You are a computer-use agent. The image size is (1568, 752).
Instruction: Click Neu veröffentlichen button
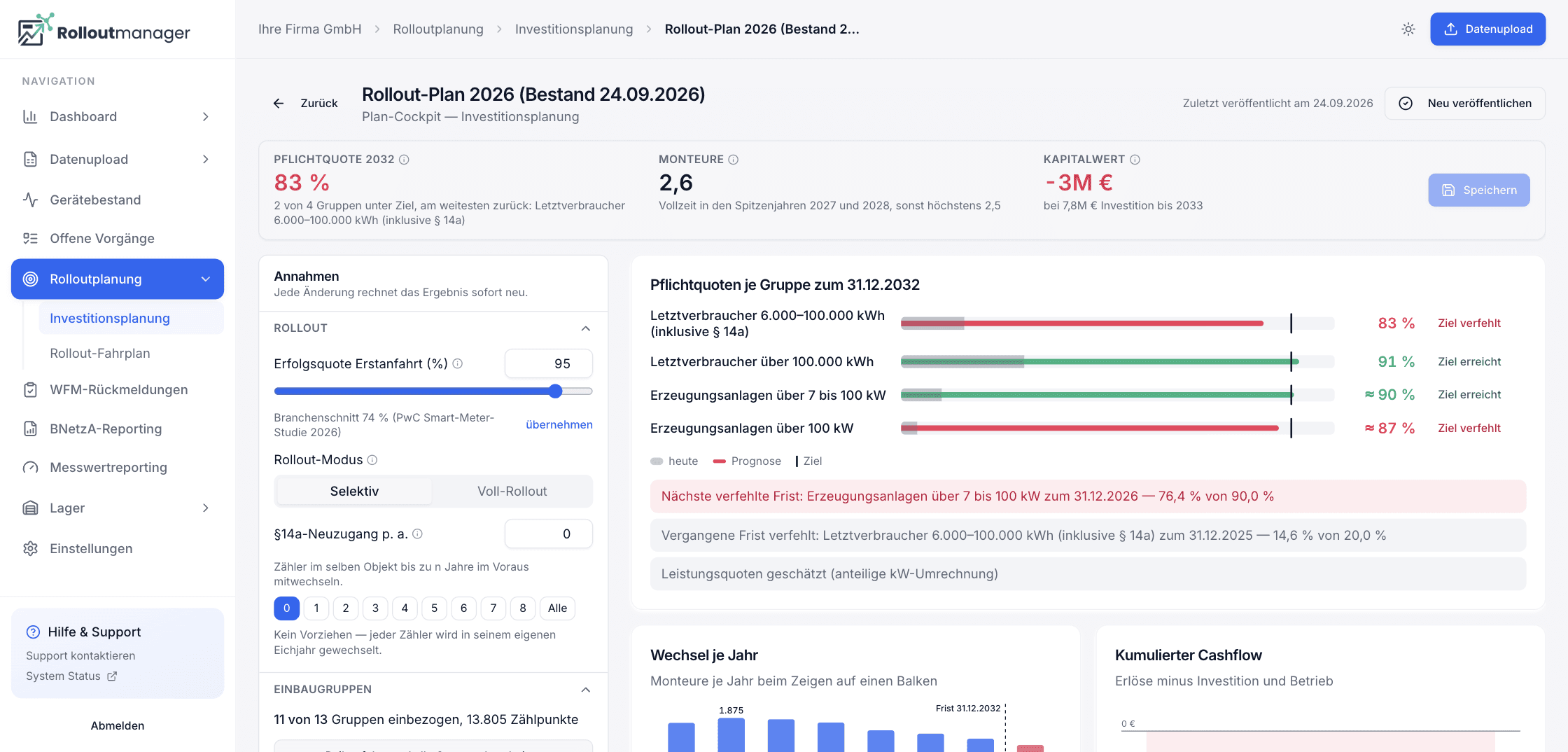(1465, 103)
